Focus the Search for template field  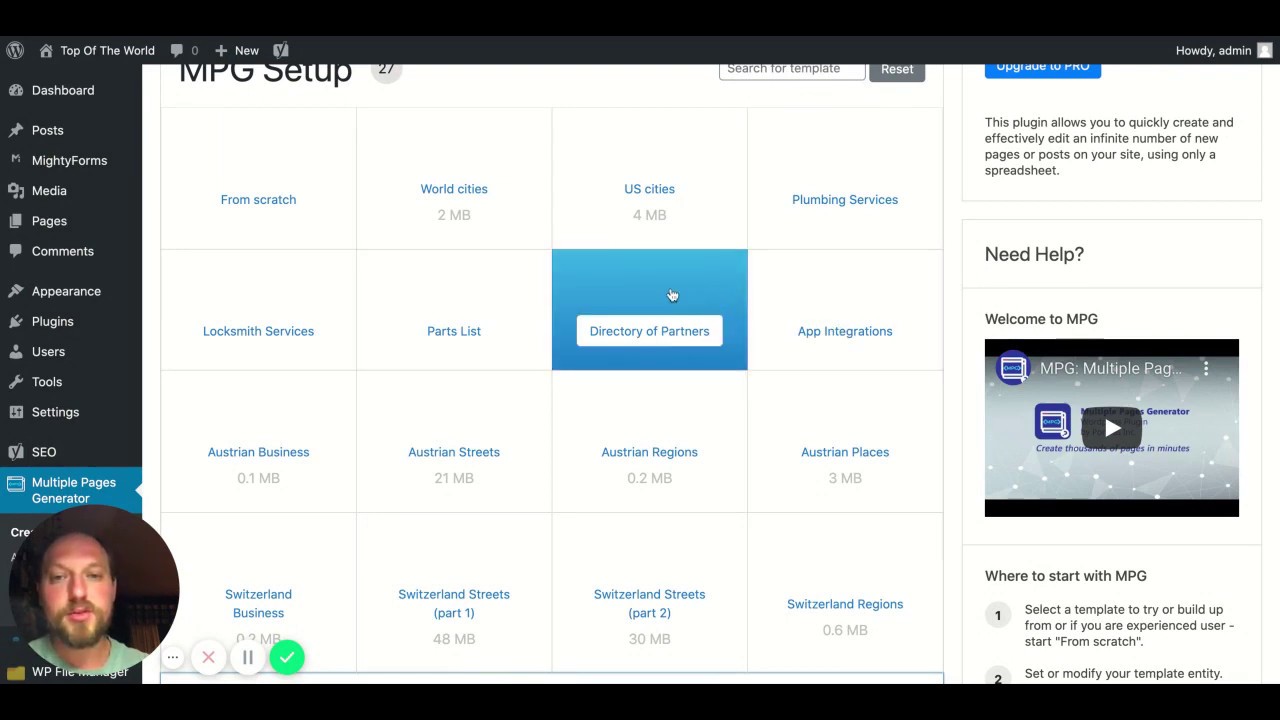coord(792,69)
